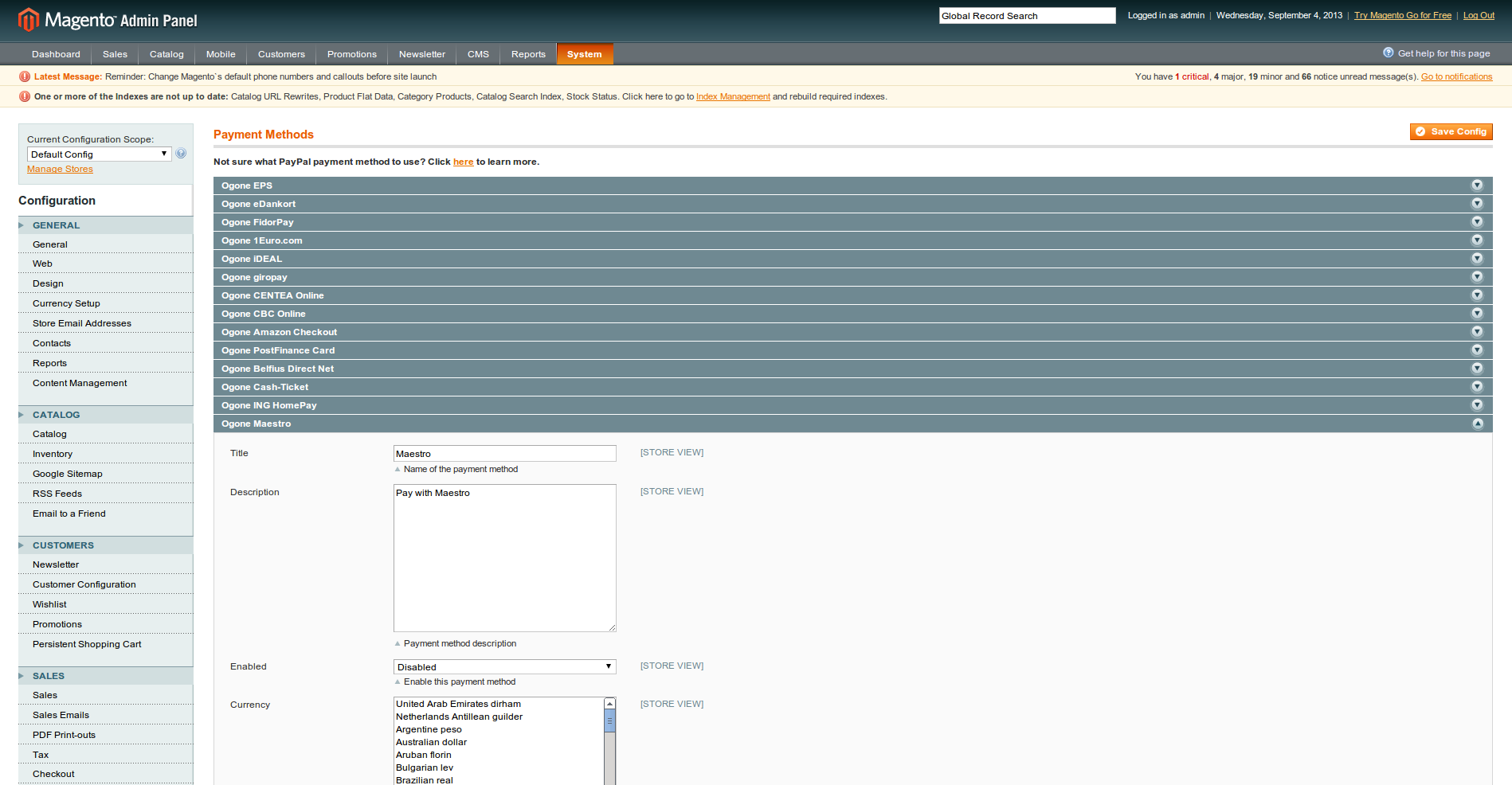
Task: Expand Ogone FidorPay section arrow
Action: point(1477,222)
